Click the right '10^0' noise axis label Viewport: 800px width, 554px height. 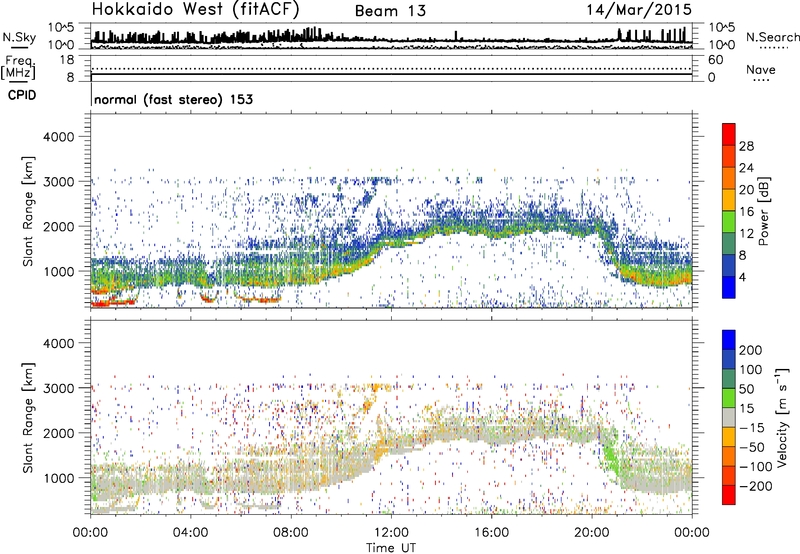pos(722,45)
